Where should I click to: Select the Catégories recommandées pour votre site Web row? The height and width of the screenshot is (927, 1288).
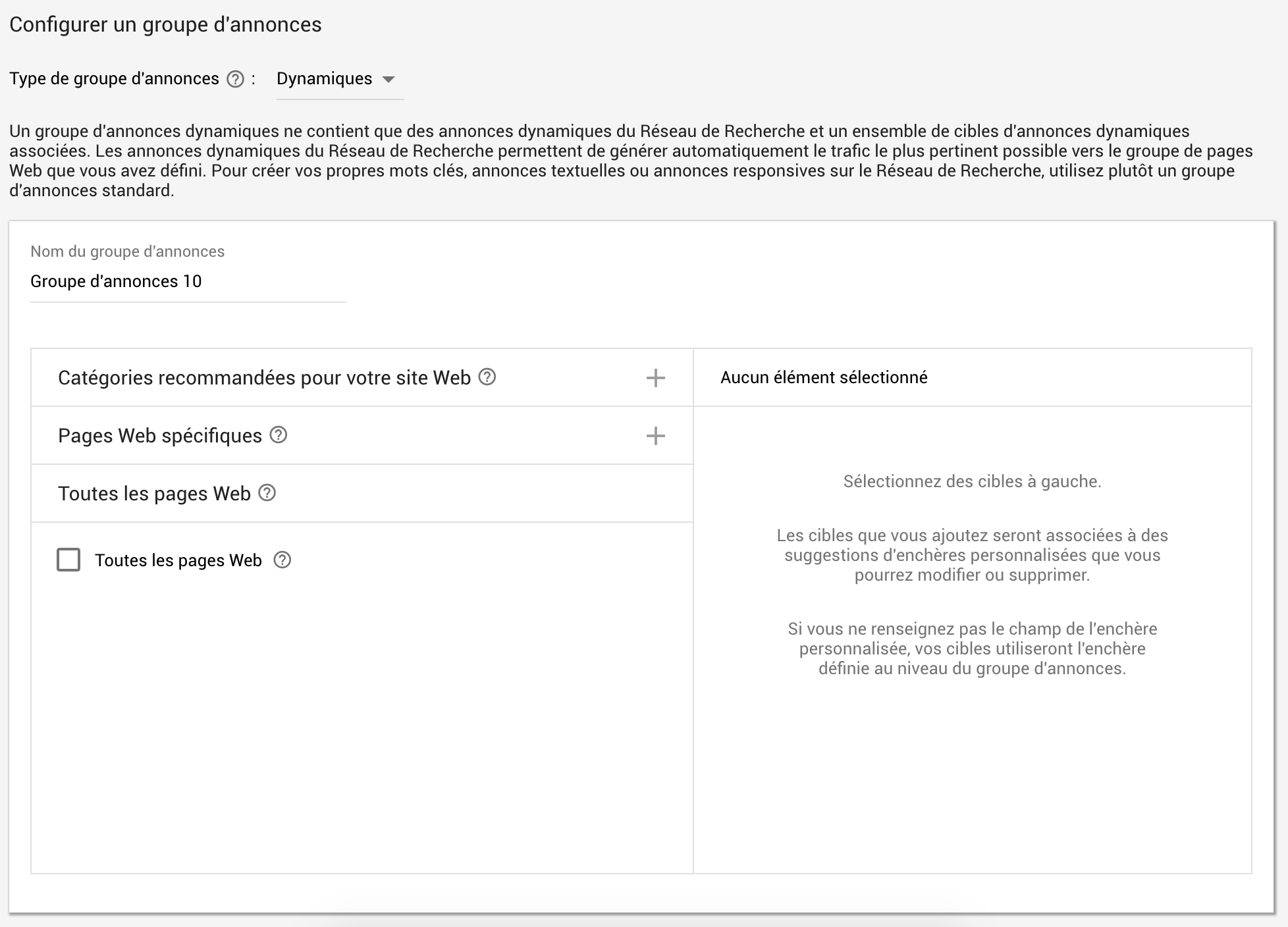coord(263,378)
